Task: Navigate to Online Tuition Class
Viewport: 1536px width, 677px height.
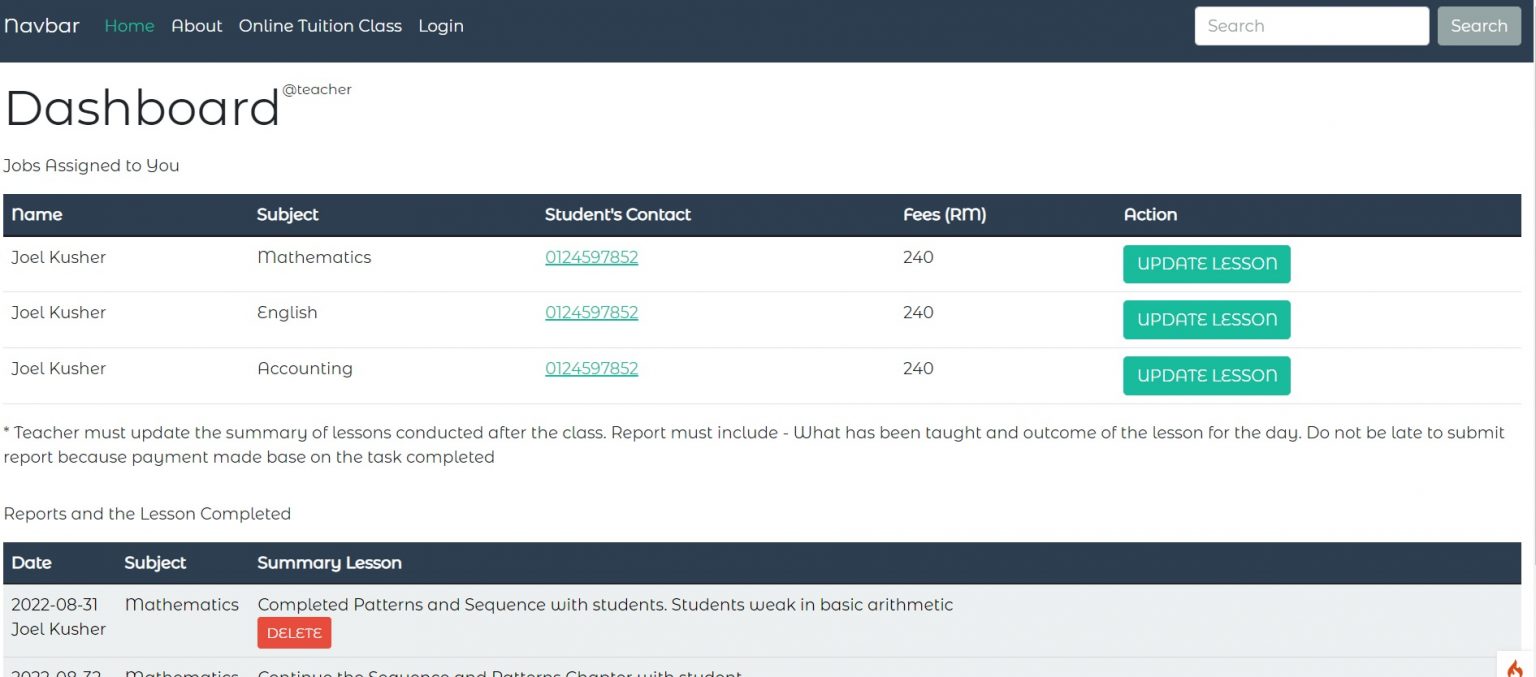Action: click(320, 26)
